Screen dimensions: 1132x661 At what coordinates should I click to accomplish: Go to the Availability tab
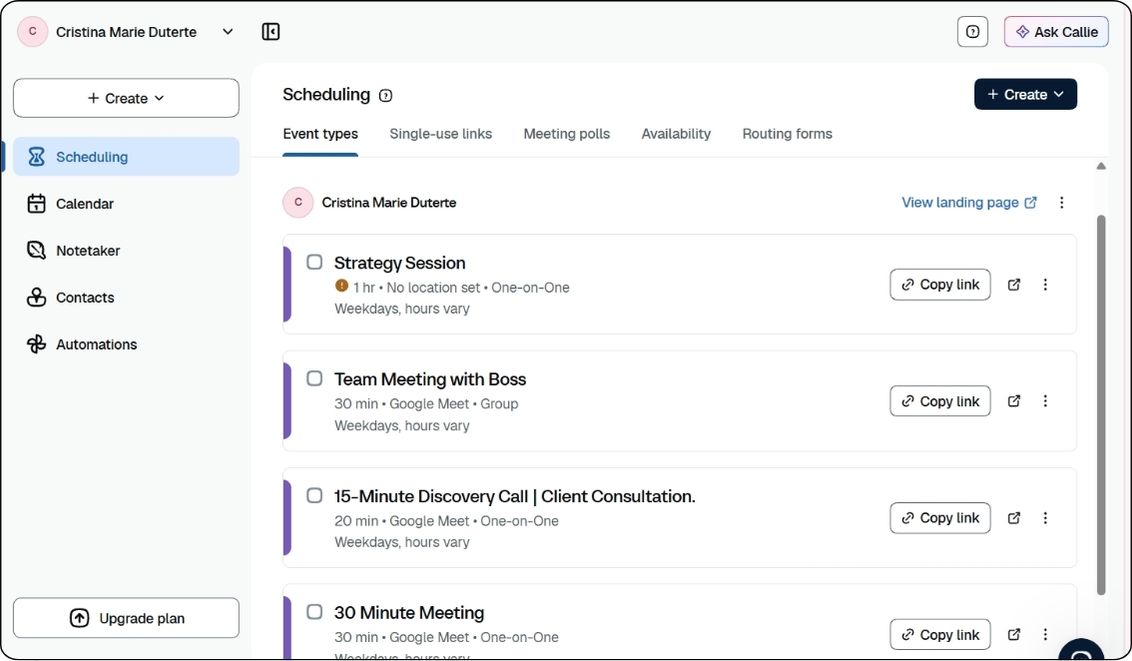[676, 133]
